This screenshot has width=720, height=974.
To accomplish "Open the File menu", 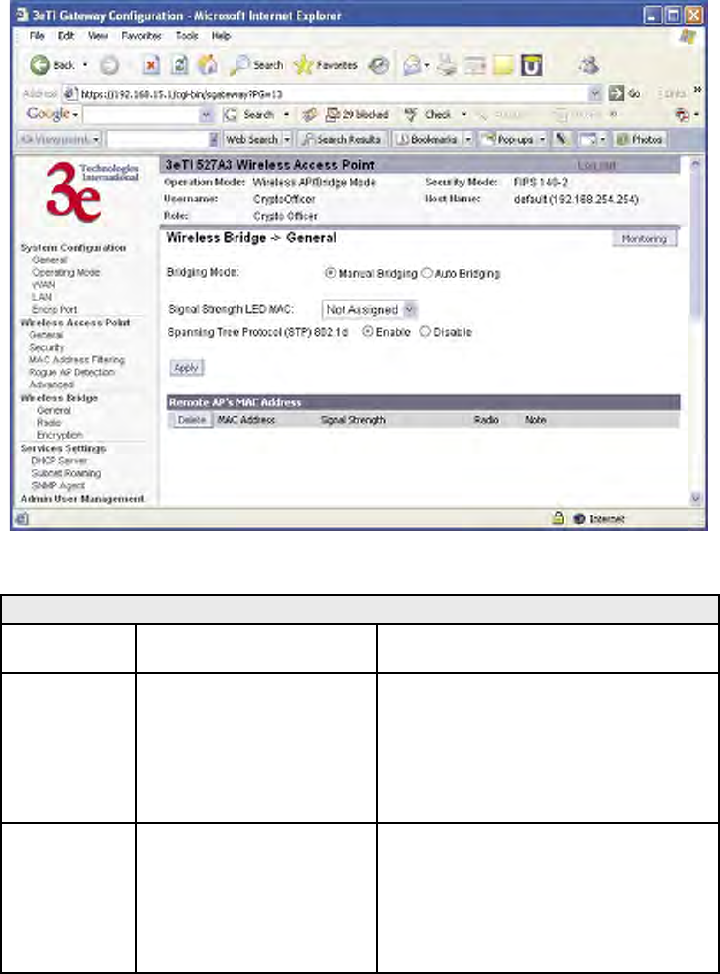I will click(37, 36).
